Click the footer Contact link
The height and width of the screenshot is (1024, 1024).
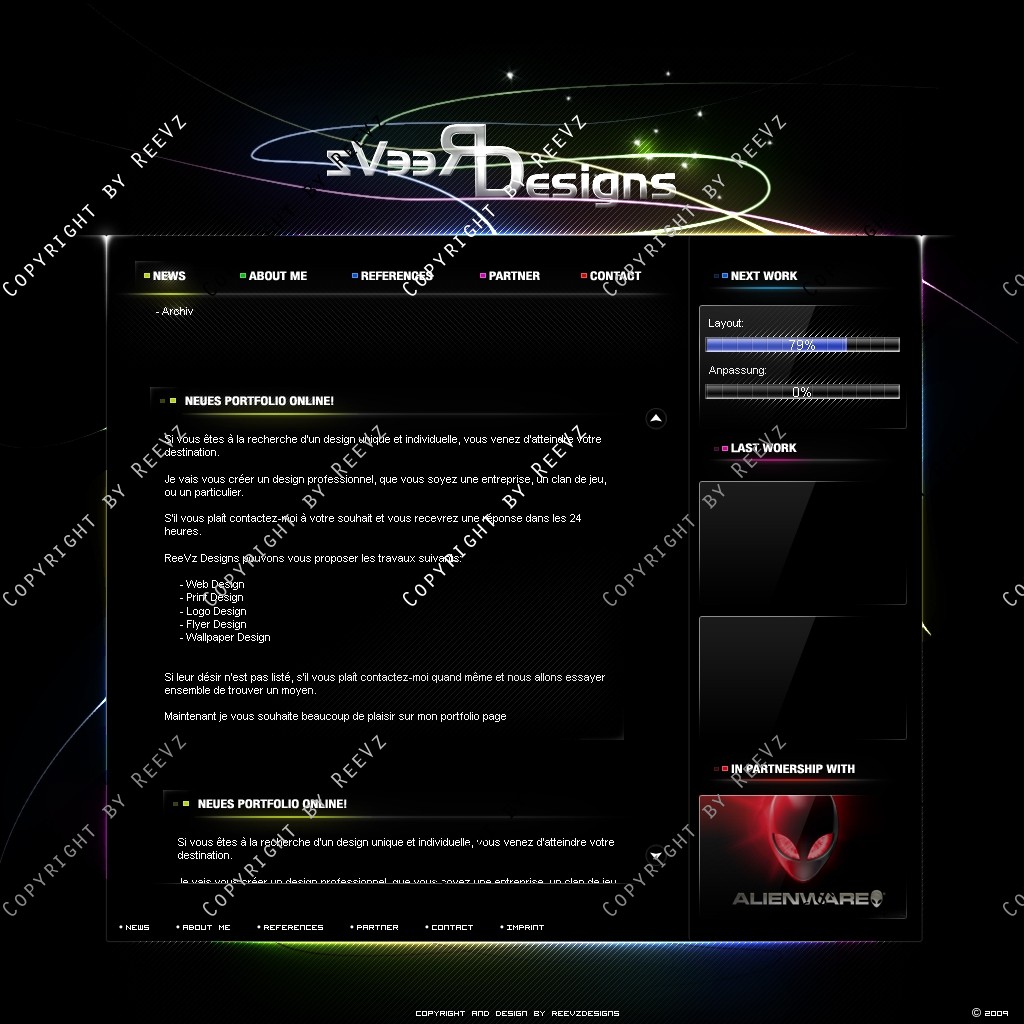point(452,927)
